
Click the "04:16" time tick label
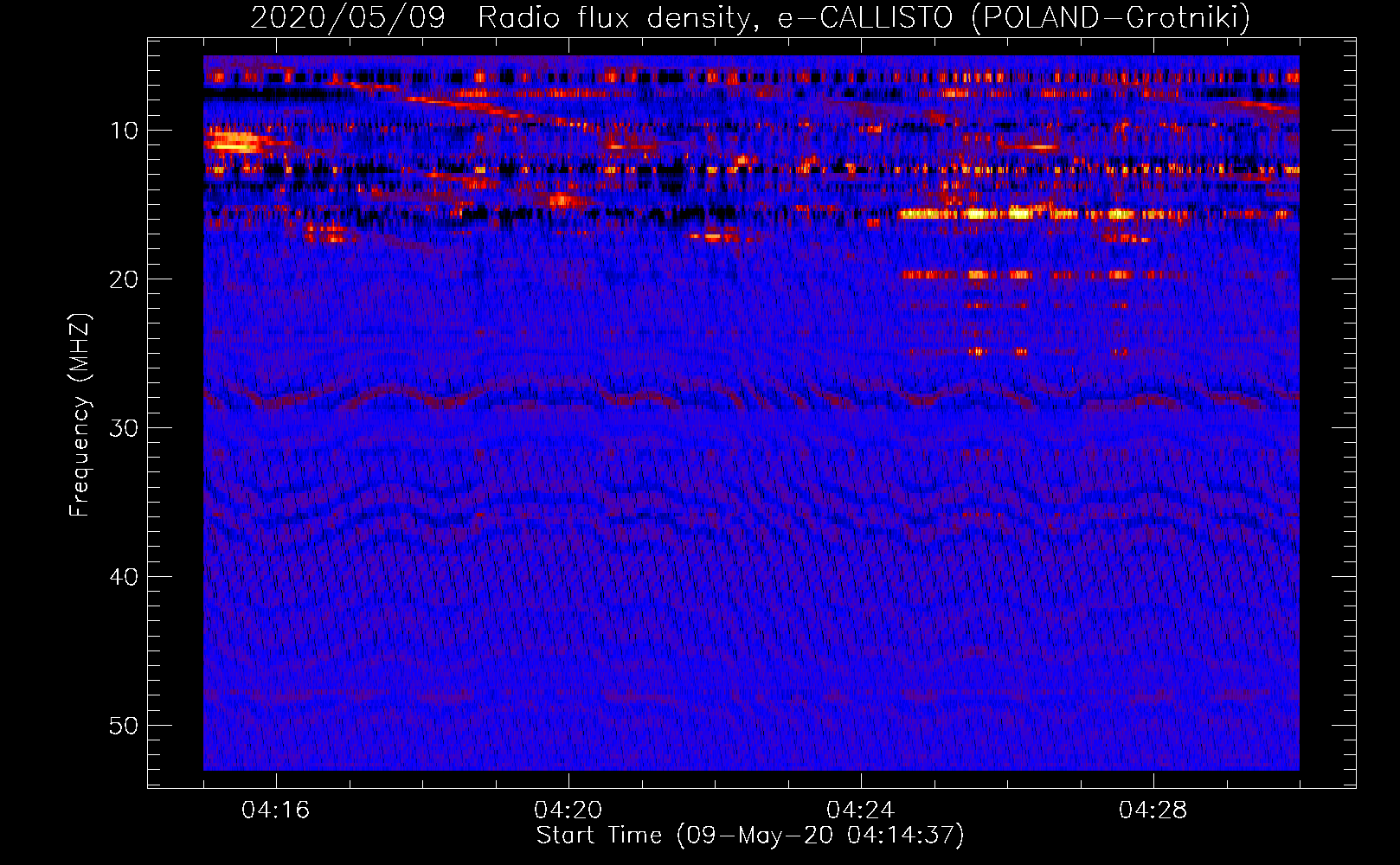(276, 811)
